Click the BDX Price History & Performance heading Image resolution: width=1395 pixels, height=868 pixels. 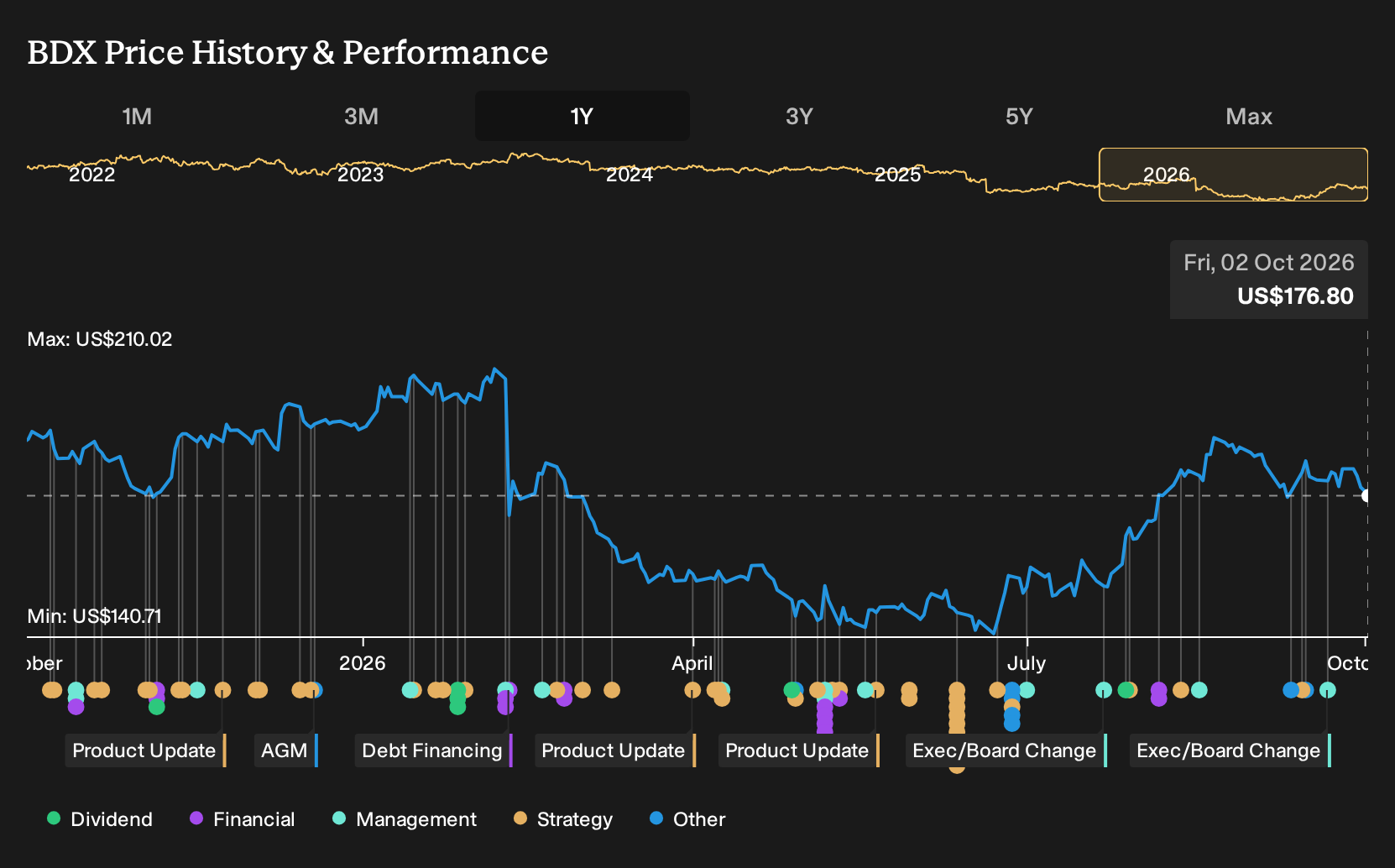pyautogui.click(x=288, y=52)
